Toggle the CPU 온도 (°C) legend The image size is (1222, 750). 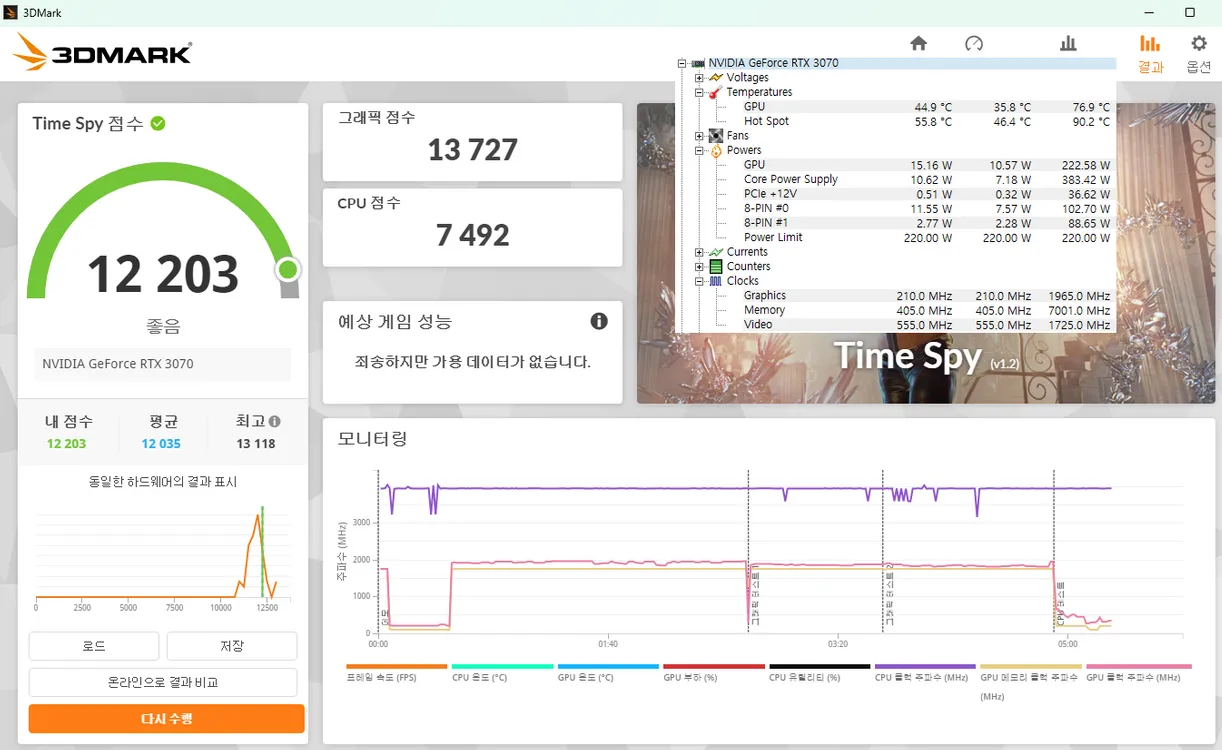(x=502, y=673)
